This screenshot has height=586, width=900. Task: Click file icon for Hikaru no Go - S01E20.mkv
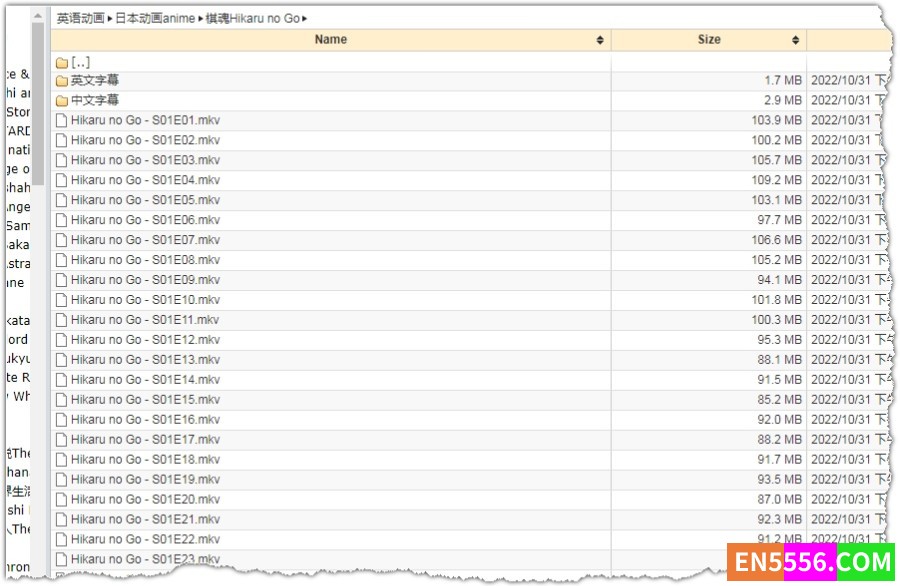click(x=61, y=500)
